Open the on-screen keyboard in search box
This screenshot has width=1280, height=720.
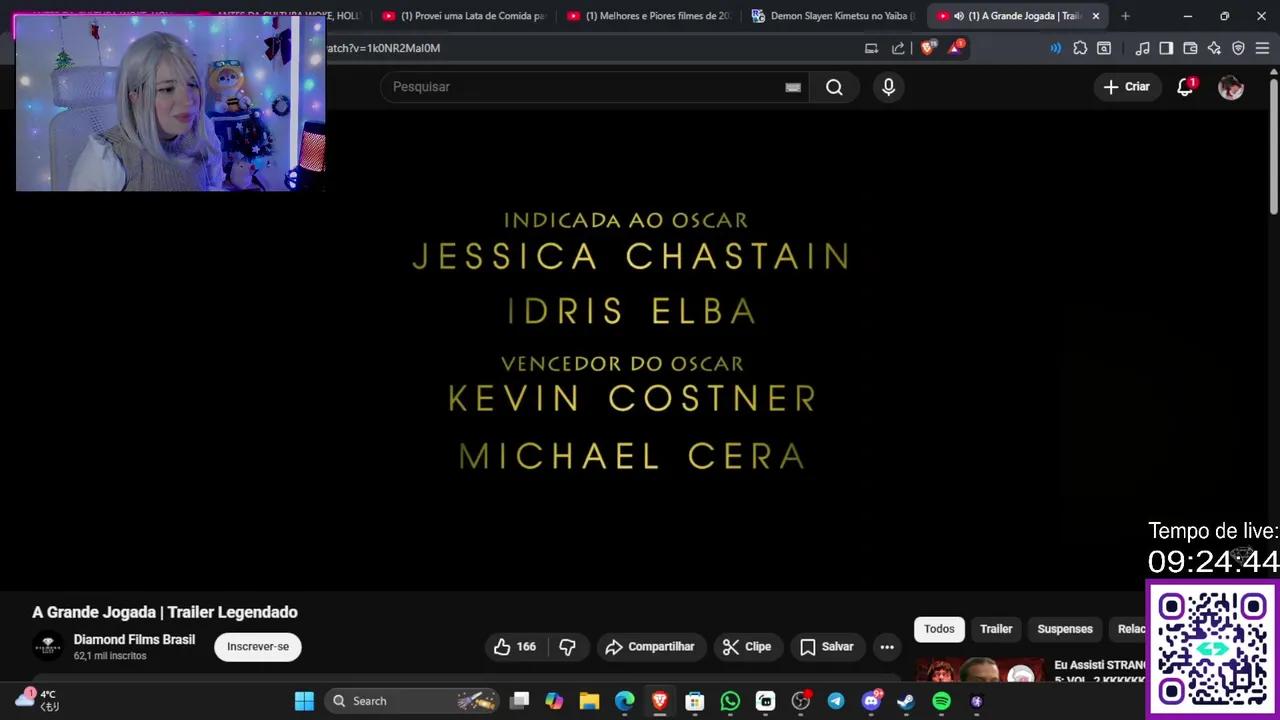(x=793, y=87)
